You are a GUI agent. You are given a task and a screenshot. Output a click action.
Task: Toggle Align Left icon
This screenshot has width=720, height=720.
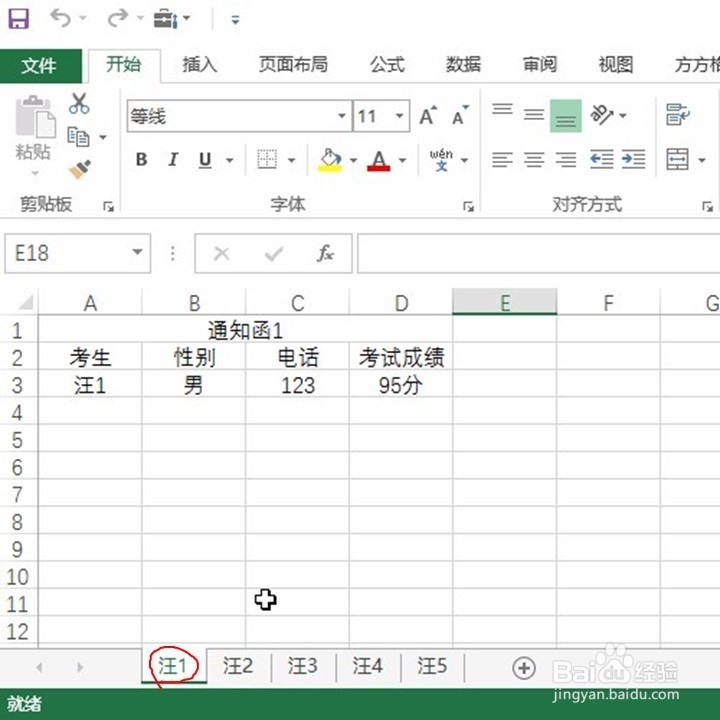[x=502, y=160]
